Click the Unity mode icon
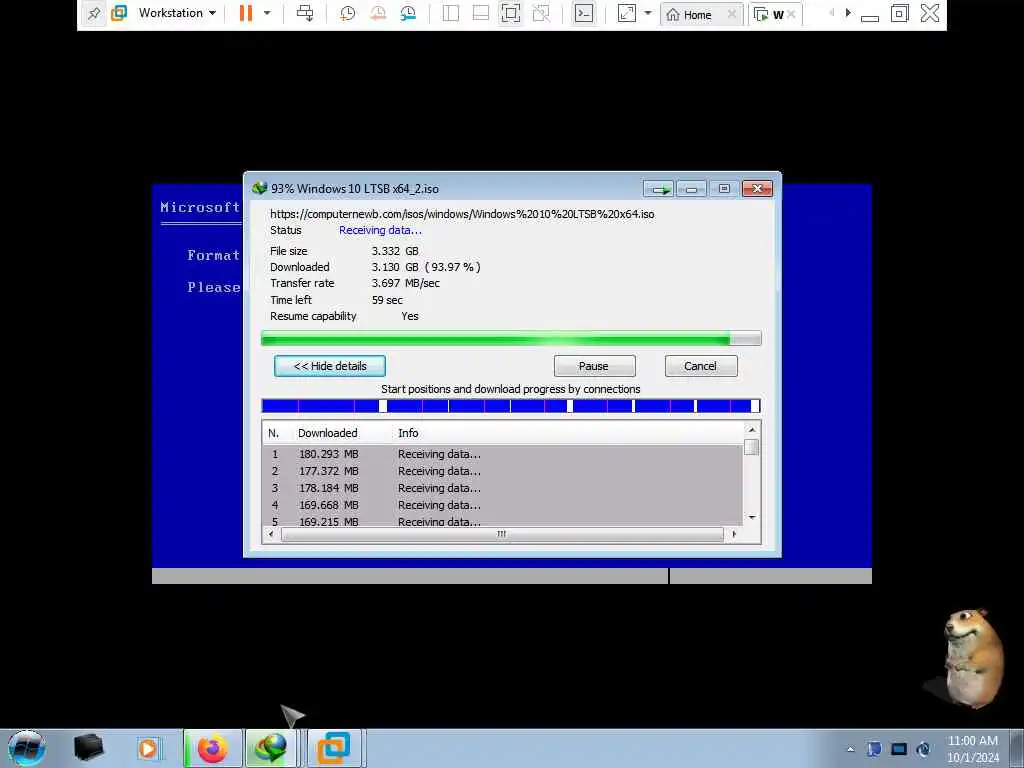The height and width of the screenshot is (768, 1024). 541,13
